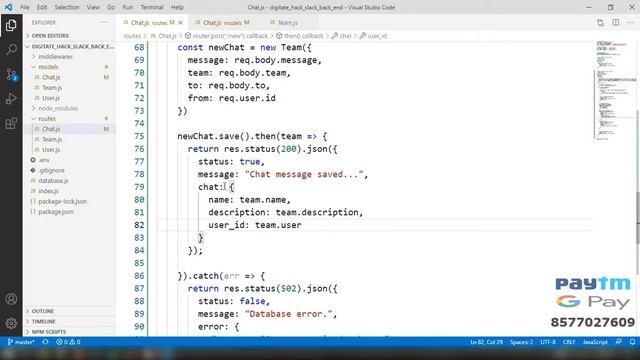
Task: Open Run and Debug view
Action: pyautogui.click(x=11, y=99)
